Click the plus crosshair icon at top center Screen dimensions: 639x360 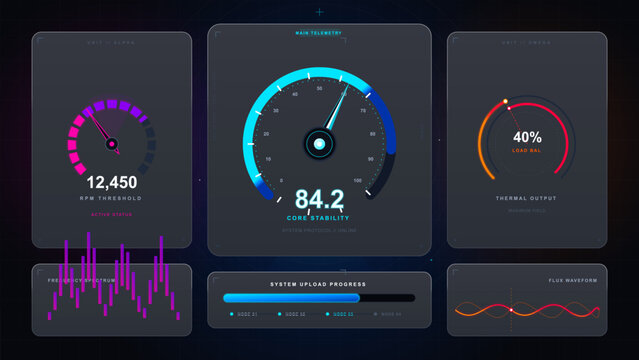[320, 12]
